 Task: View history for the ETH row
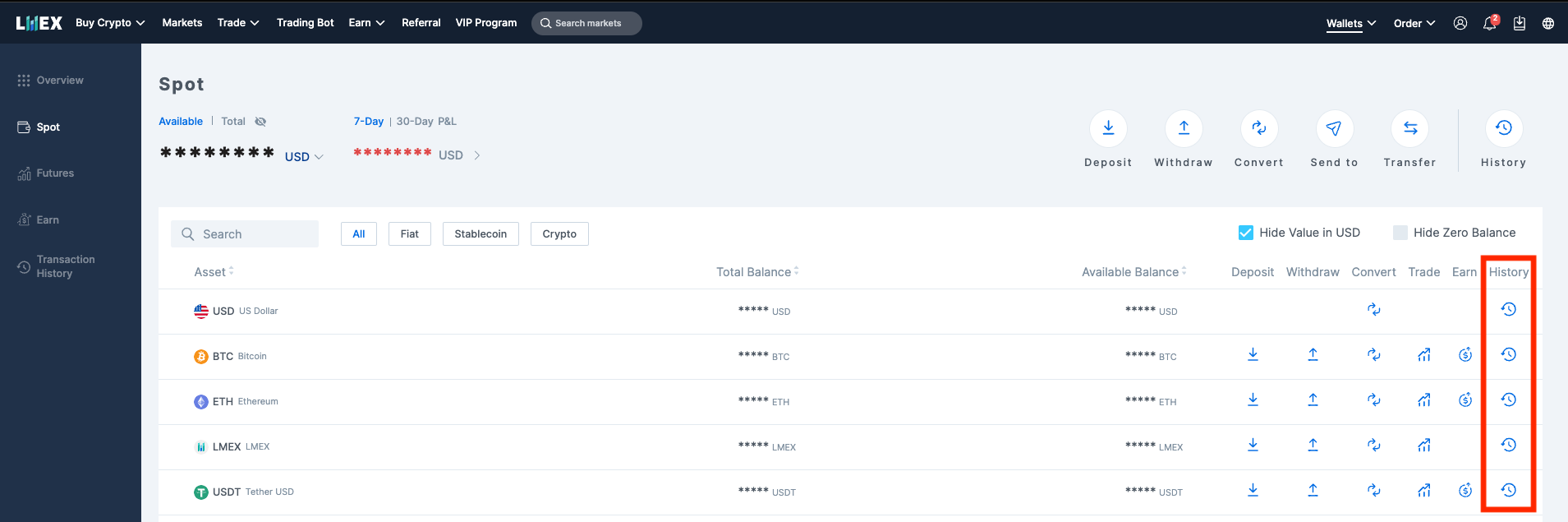click(1509, 400)
